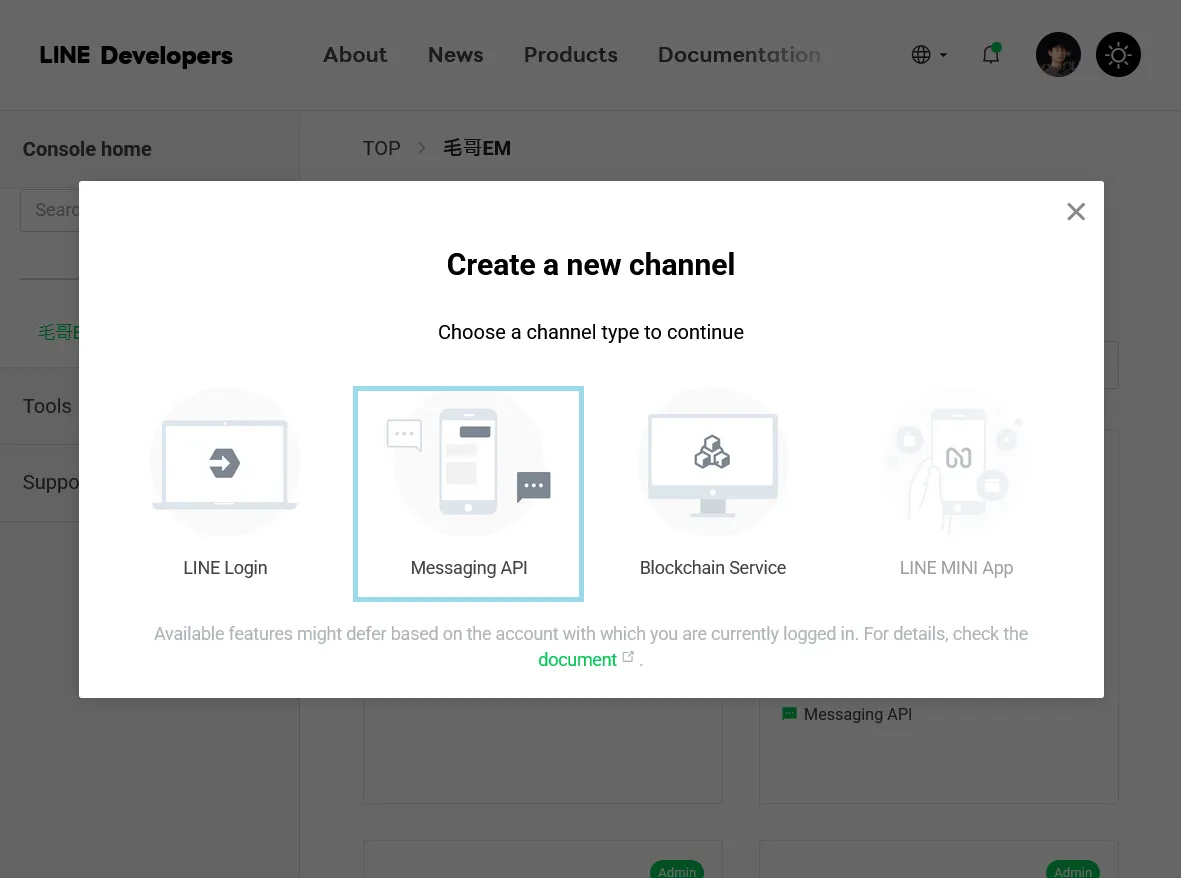Click the external link icon beside document
This screenshot has width=1181, height=878.
pyautogui.click(x=628, y=657)
